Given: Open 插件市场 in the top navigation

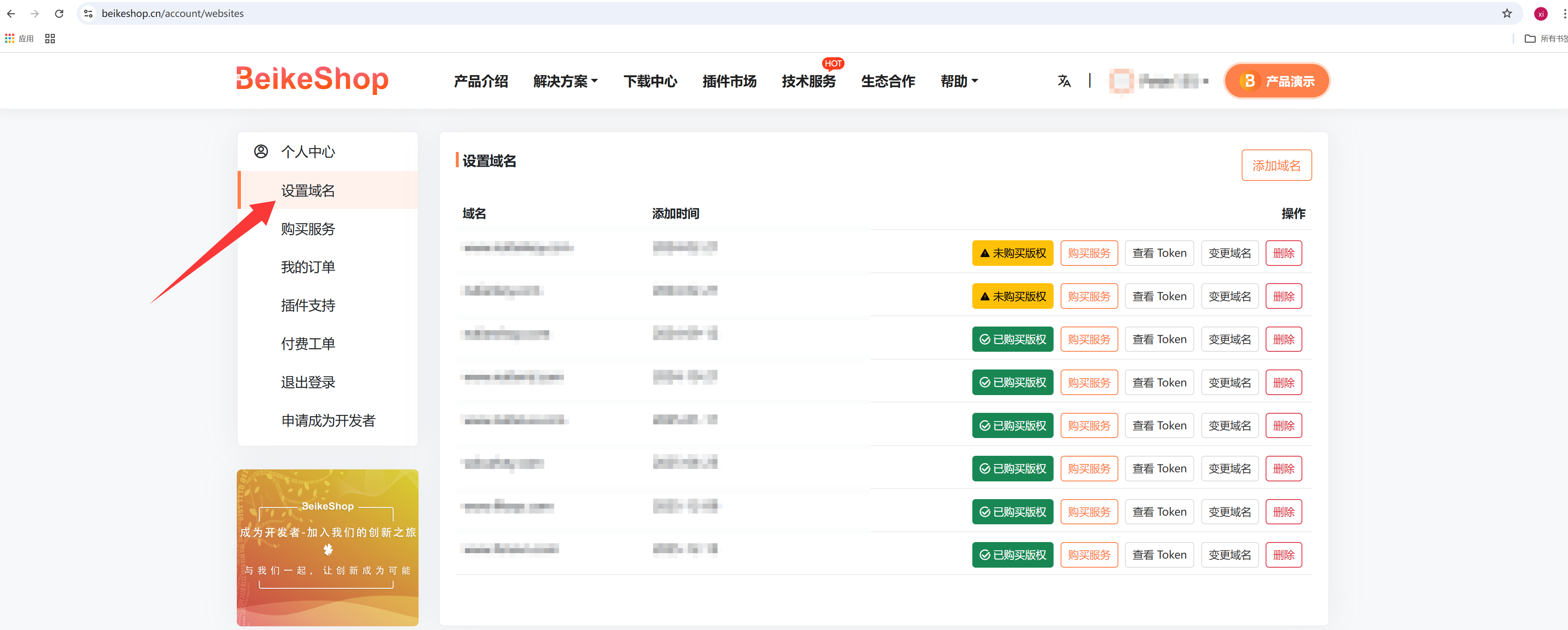Looking at the screenshot, I should [x=729, y=81].
